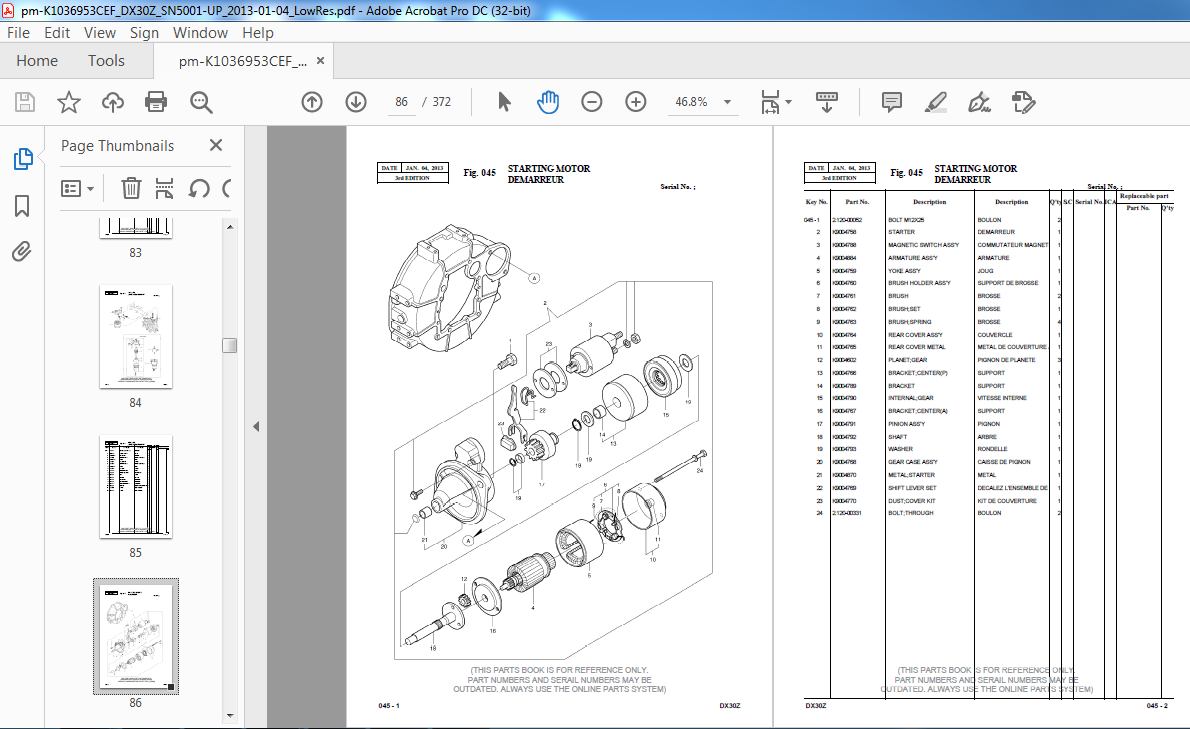This screenshot has height=729, width=1190.
Task: Click the upload to cloud icon
Action: pos(112,102)
